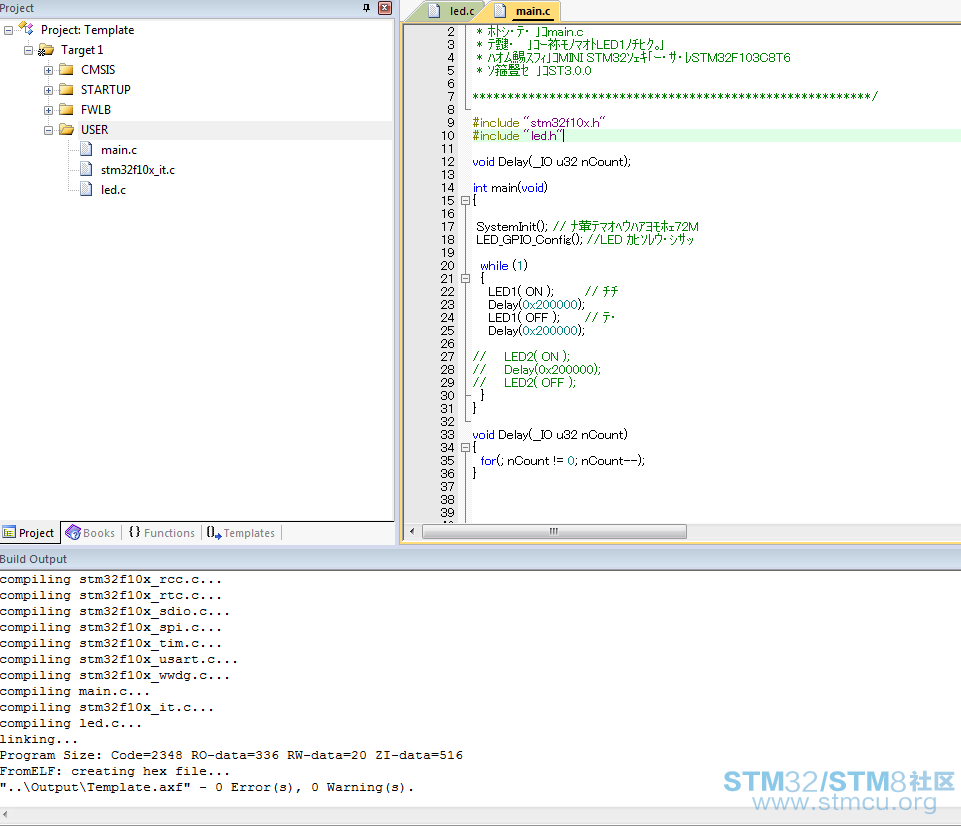This screenshot has width=961, height=827.
Task: Click the 'int main(void)' line
Action: coord(510,188)
